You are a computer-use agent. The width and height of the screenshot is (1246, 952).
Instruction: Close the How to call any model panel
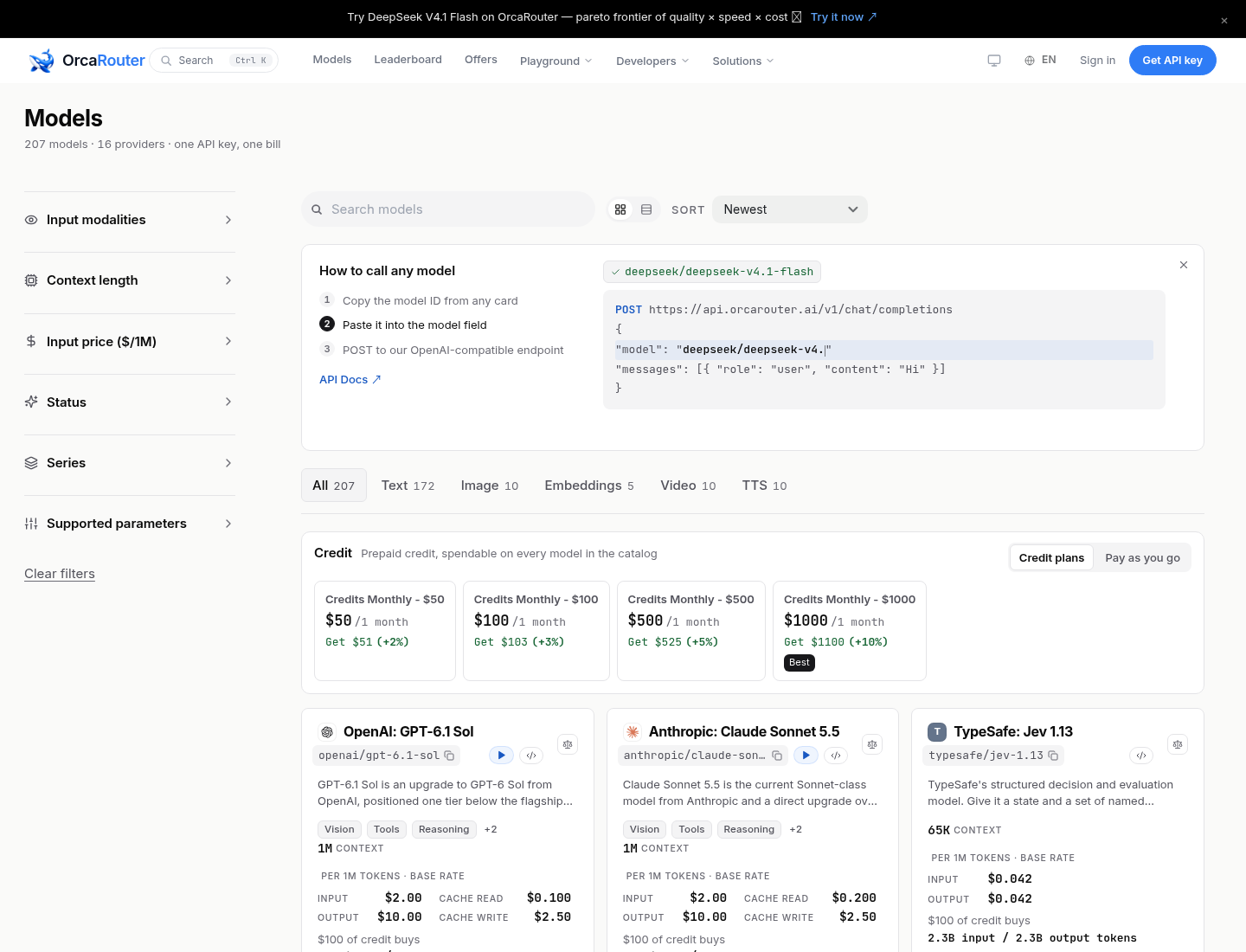(x=1184, y=265)
